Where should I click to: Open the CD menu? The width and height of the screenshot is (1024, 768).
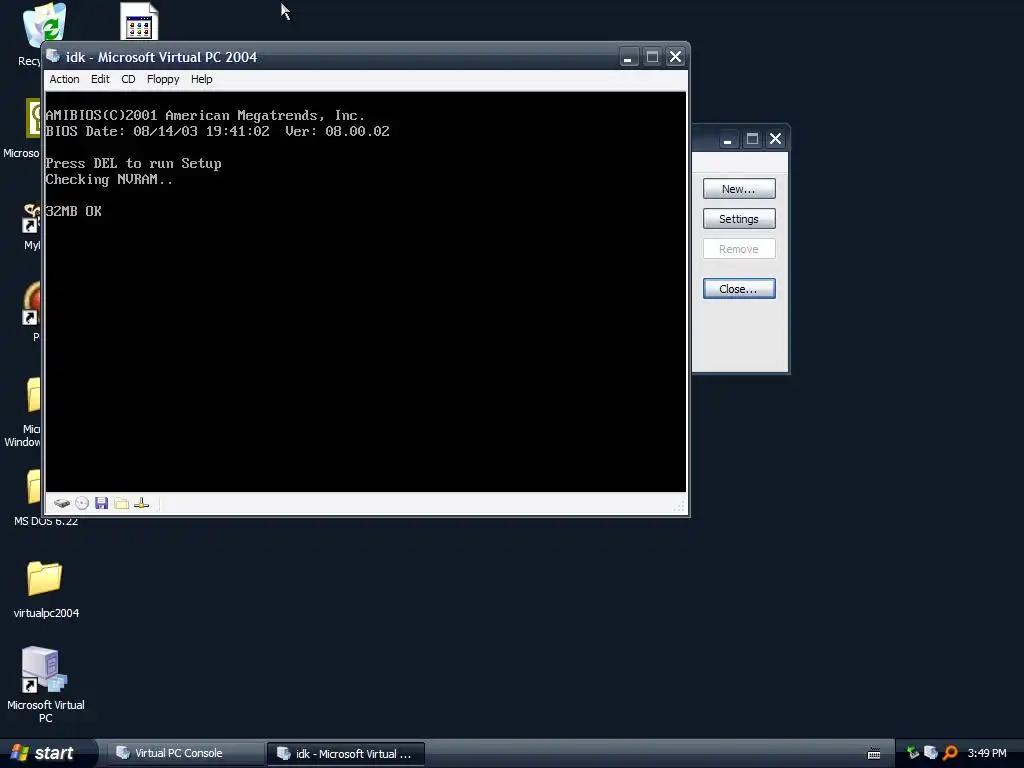[128, 79]
